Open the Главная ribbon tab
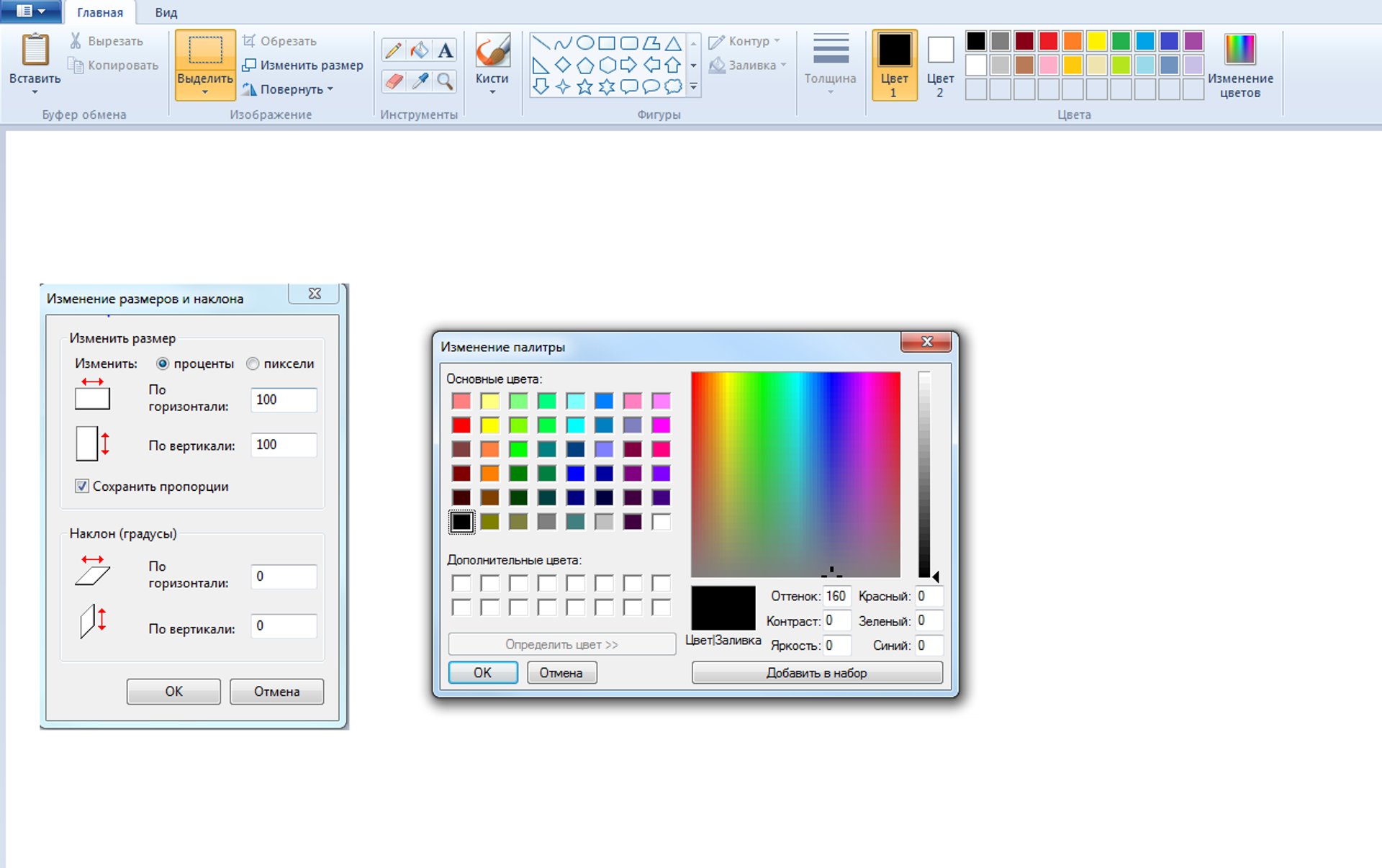This screenshot has height=868, width=1382. coord(100,12)
